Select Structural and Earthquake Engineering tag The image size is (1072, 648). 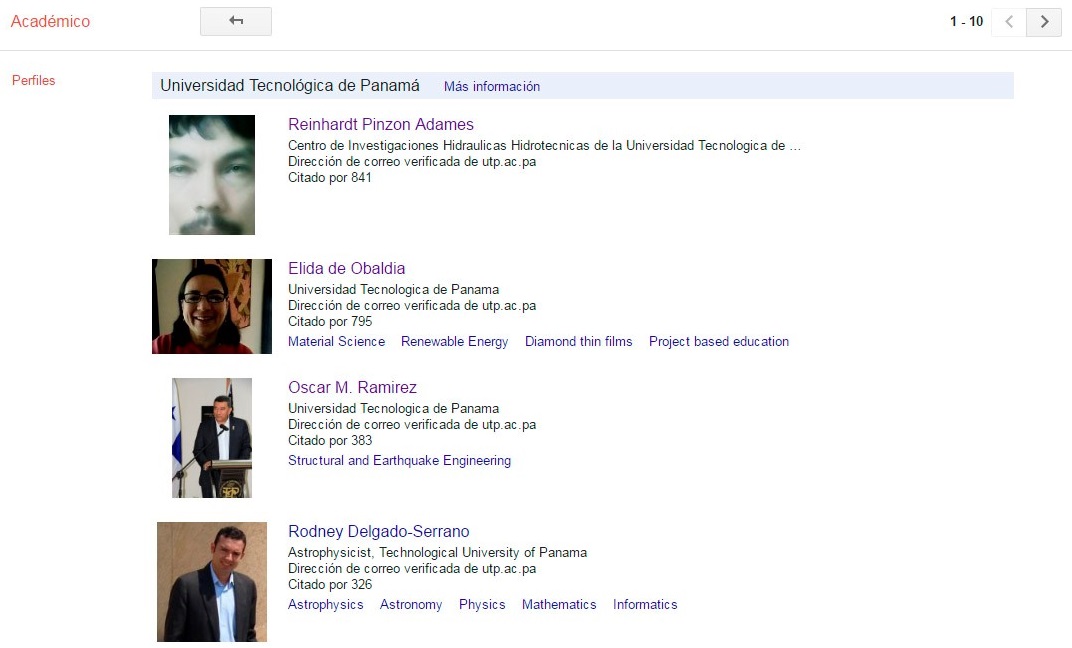pos(399,461)
